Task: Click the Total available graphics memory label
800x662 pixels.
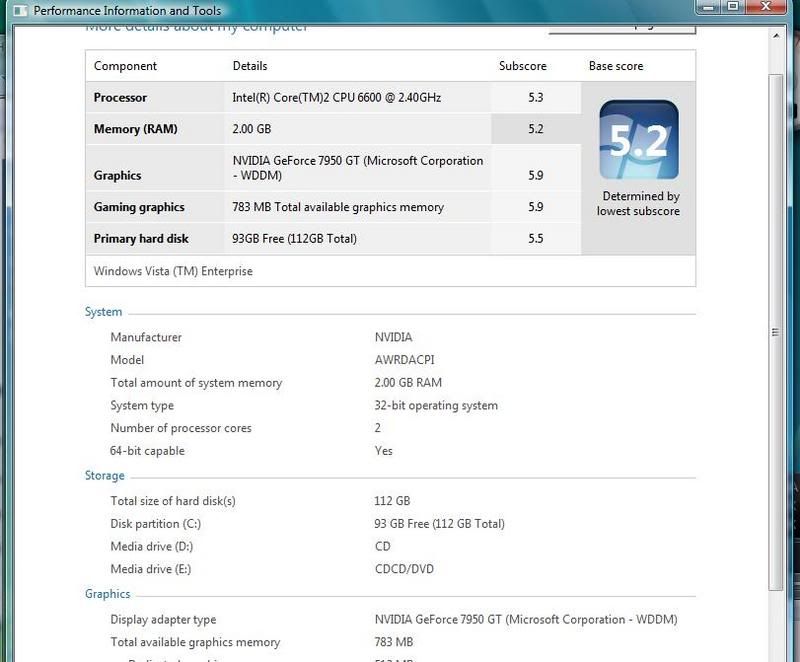Action: 195,642
